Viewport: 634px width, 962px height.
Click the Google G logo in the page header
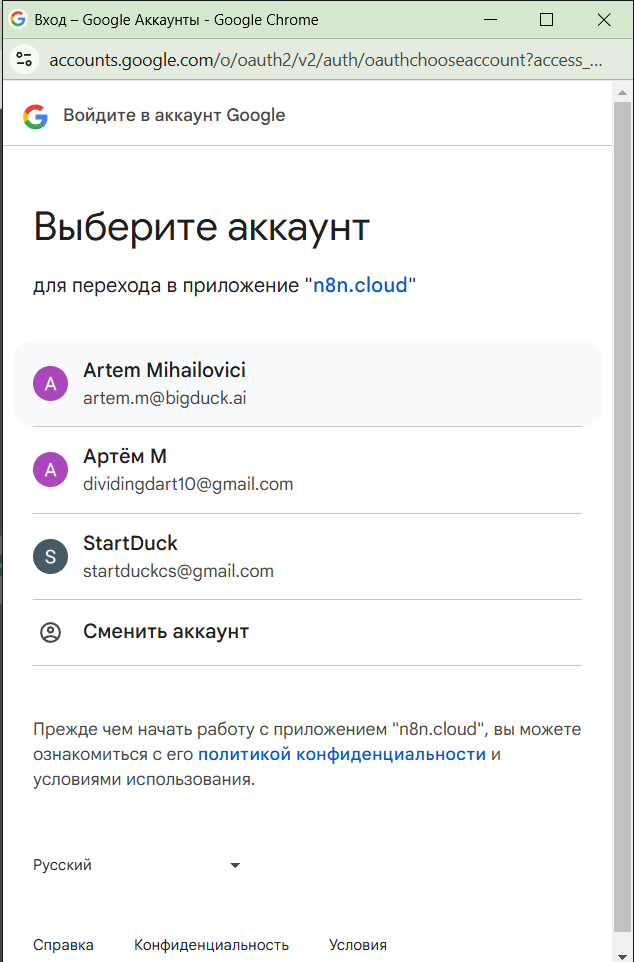(36, 116)
